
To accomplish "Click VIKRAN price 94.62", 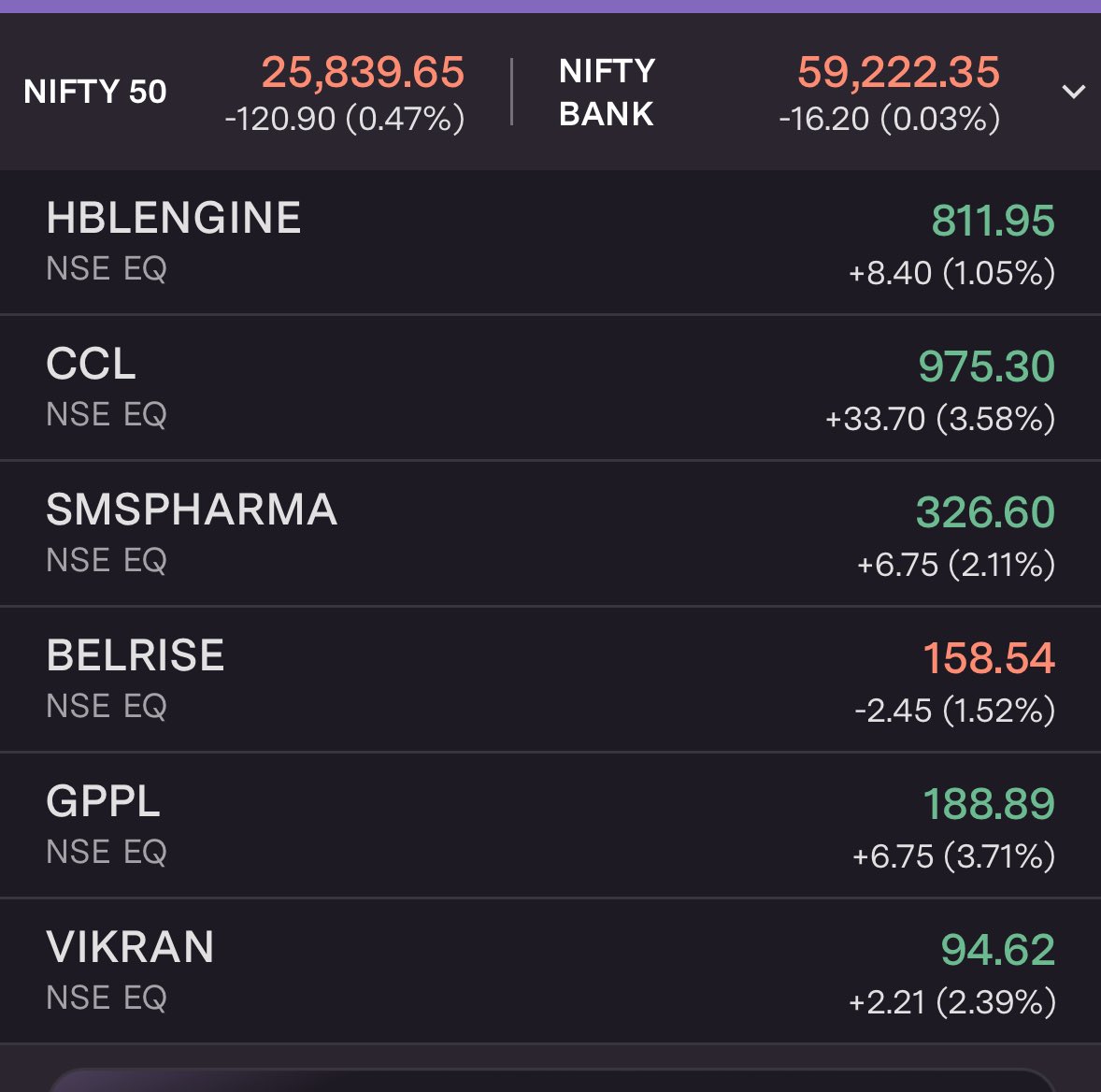I will coord(997,950).
